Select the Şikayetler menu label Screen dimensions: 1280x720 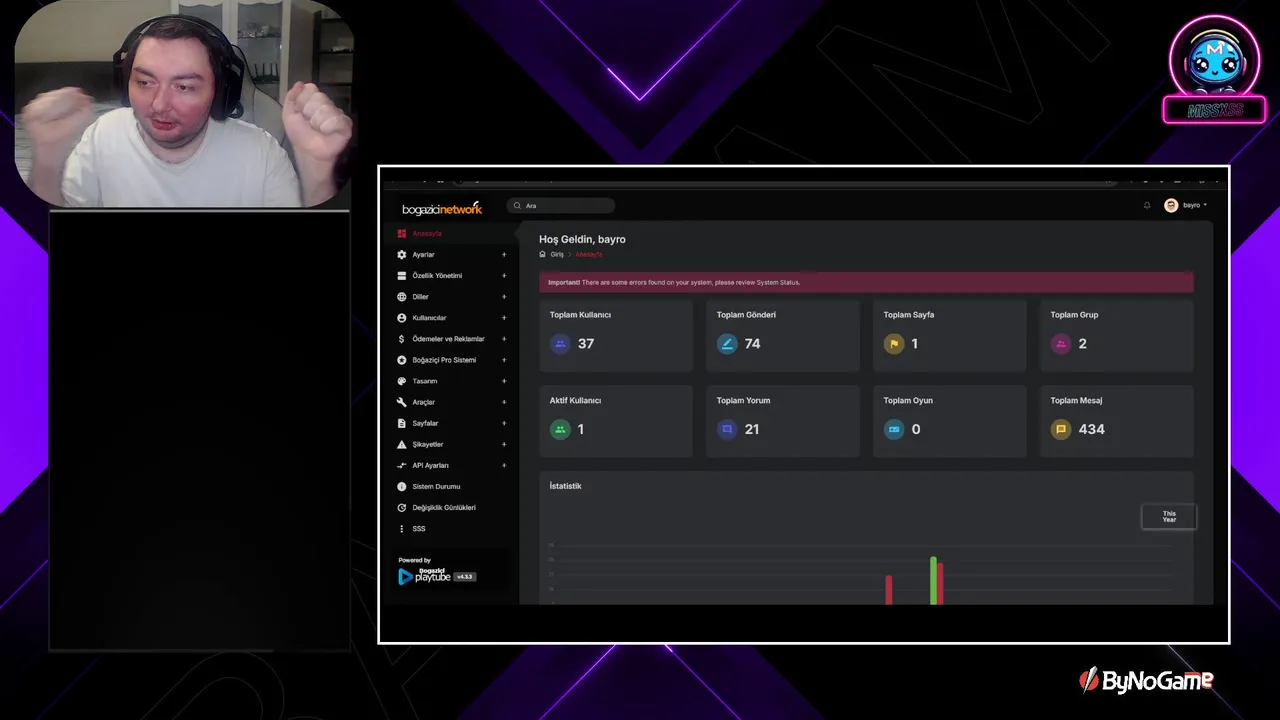(x=428, y=444)
